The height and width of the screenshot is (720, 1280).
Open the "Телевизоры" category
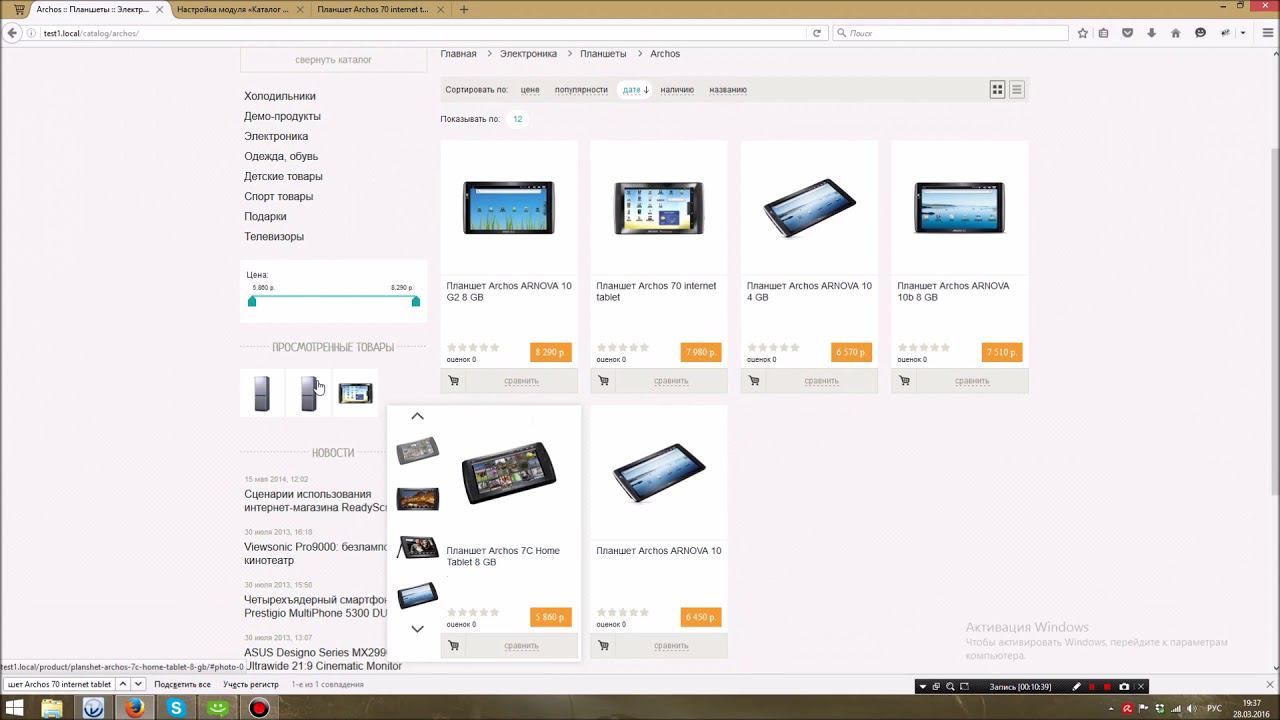click(274, 237)
